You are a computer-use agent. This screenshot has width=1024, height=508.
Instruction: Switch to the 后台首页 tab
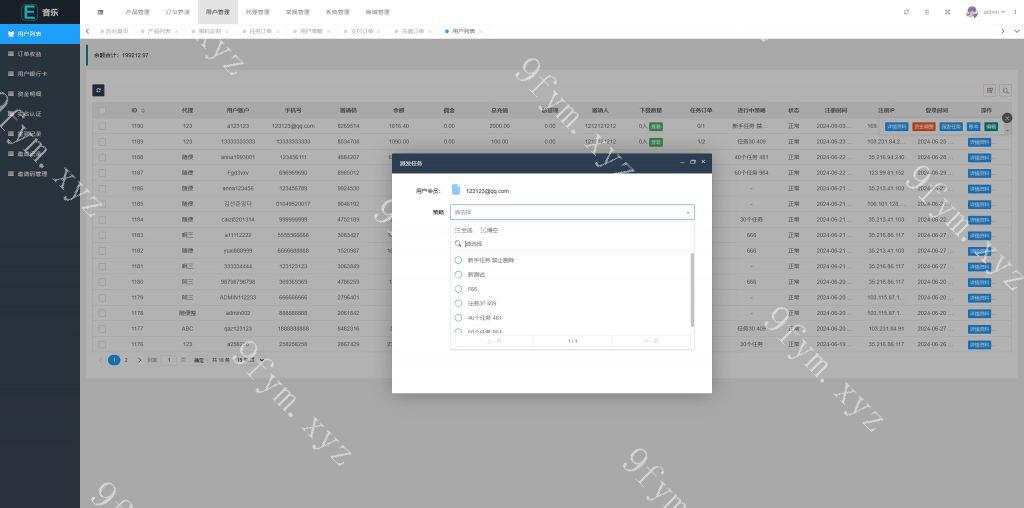pos(116,31)
